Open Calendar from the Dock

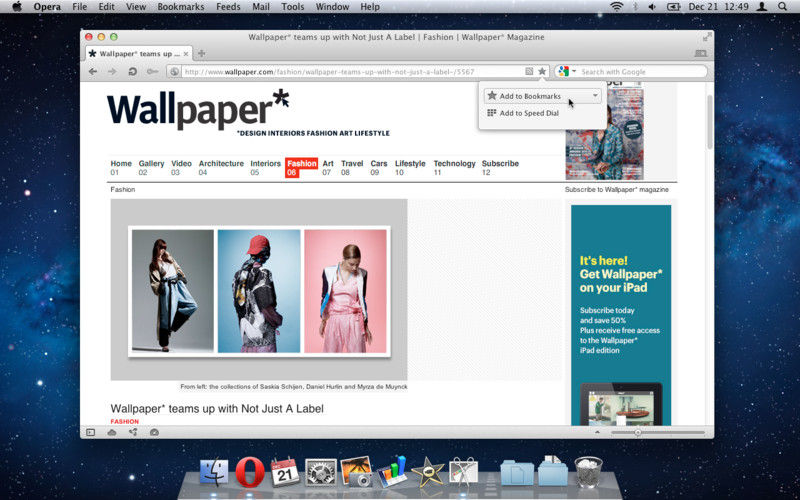point(285,471)
